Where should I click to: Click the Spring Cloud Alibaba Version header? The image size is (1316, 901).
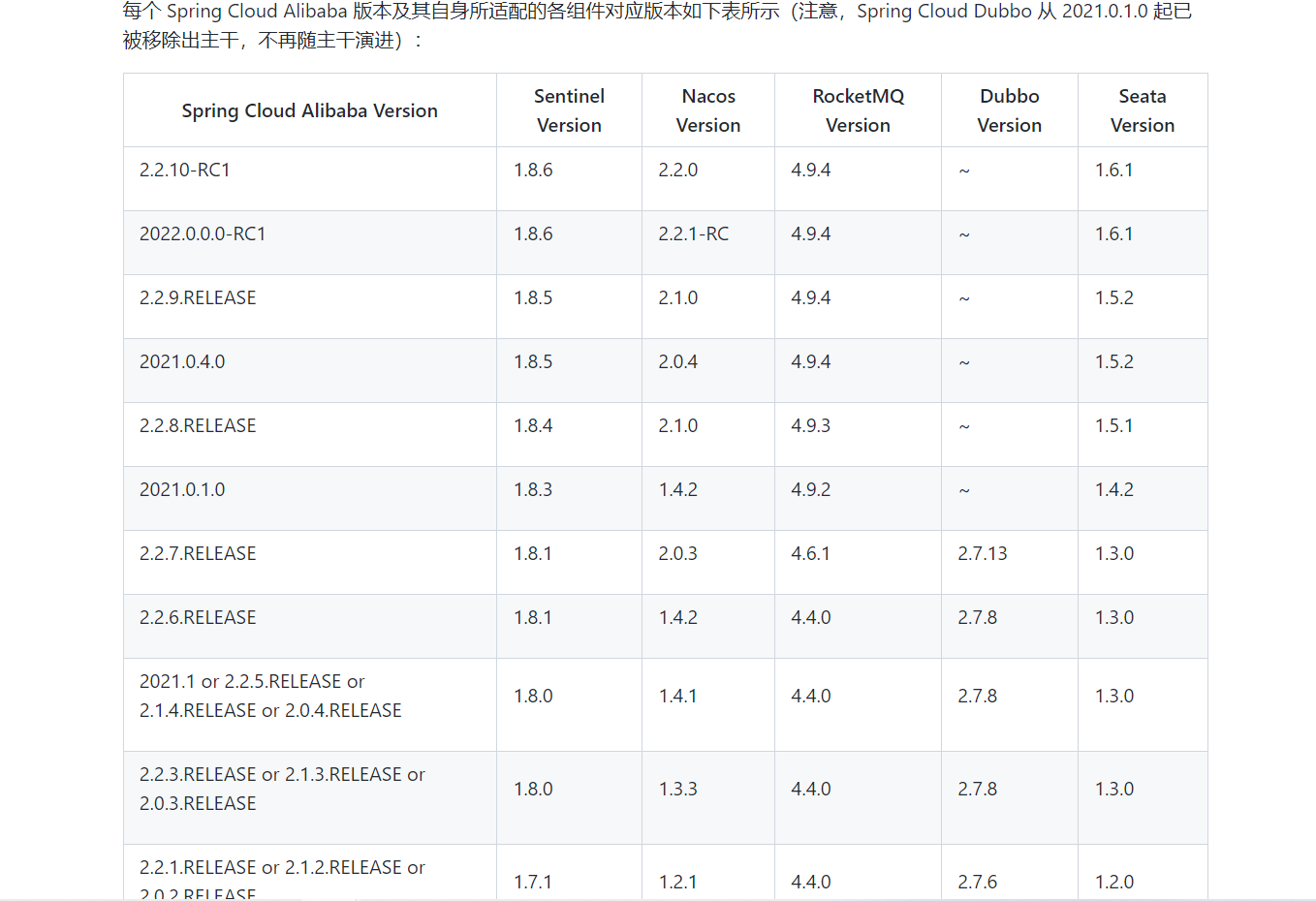click(309, 109)
